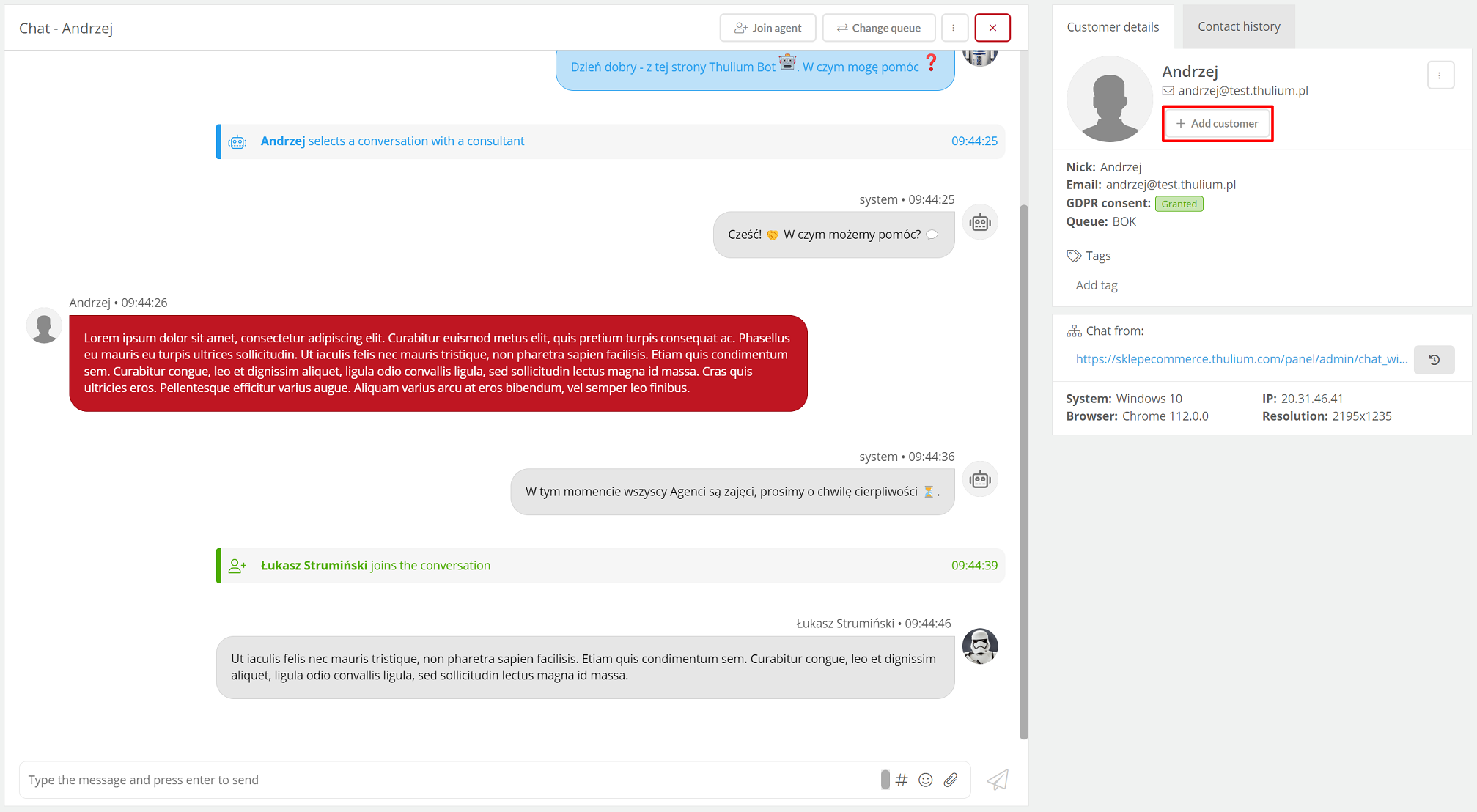This screenshot has height=812, width=1477.
Task: Click the paperclip attachment icon
Action: coord(951,780)
